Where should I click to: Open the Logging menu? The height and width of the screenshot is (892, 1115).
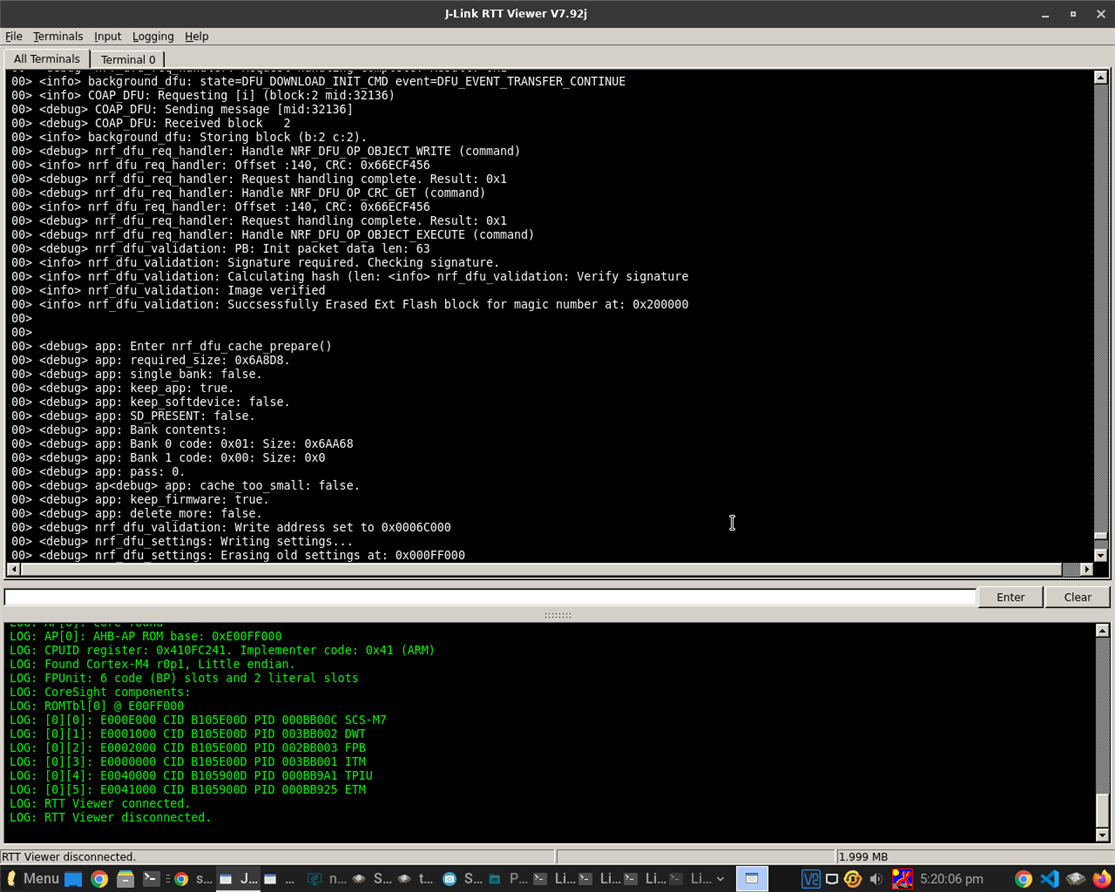pyautogui.click(x=153, y=36)
